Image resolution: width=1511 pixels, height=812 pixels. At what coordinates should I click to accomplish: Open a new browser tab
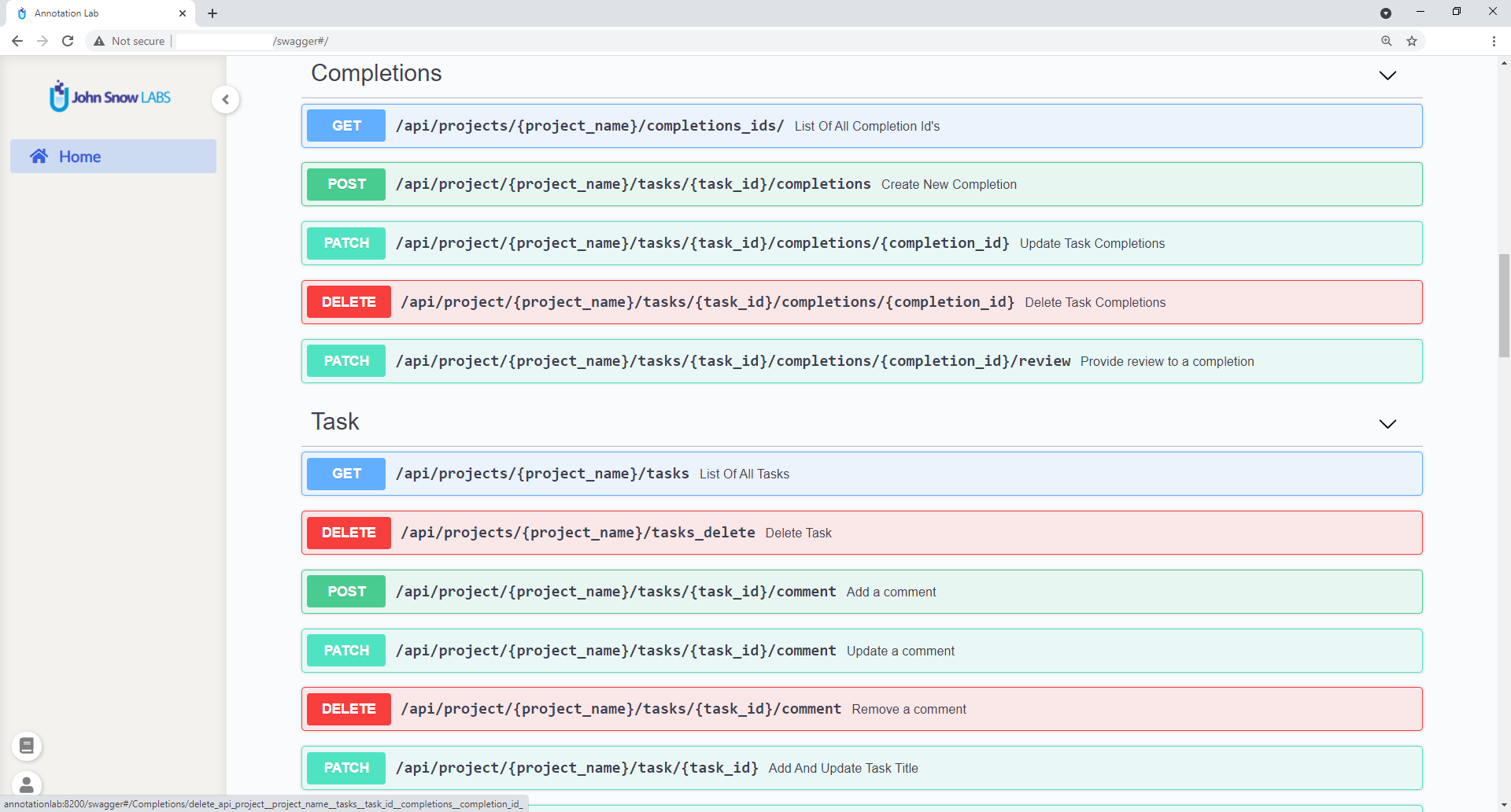coord(212,13)
